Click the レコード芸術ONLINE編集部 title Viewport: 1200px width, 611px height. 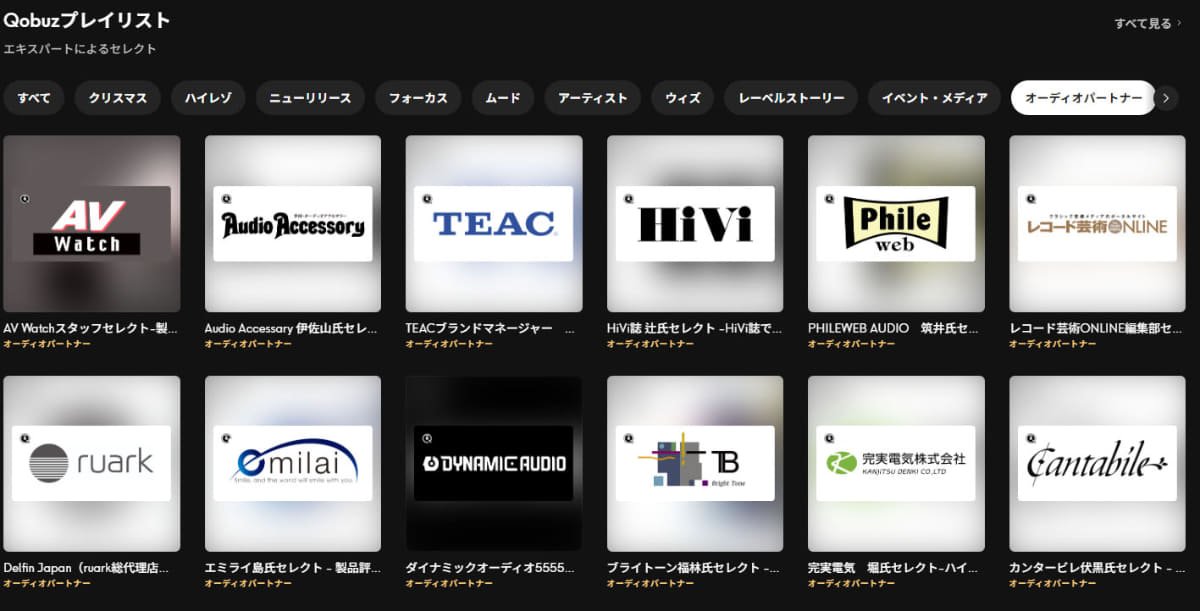click(x=1096, y=328)
